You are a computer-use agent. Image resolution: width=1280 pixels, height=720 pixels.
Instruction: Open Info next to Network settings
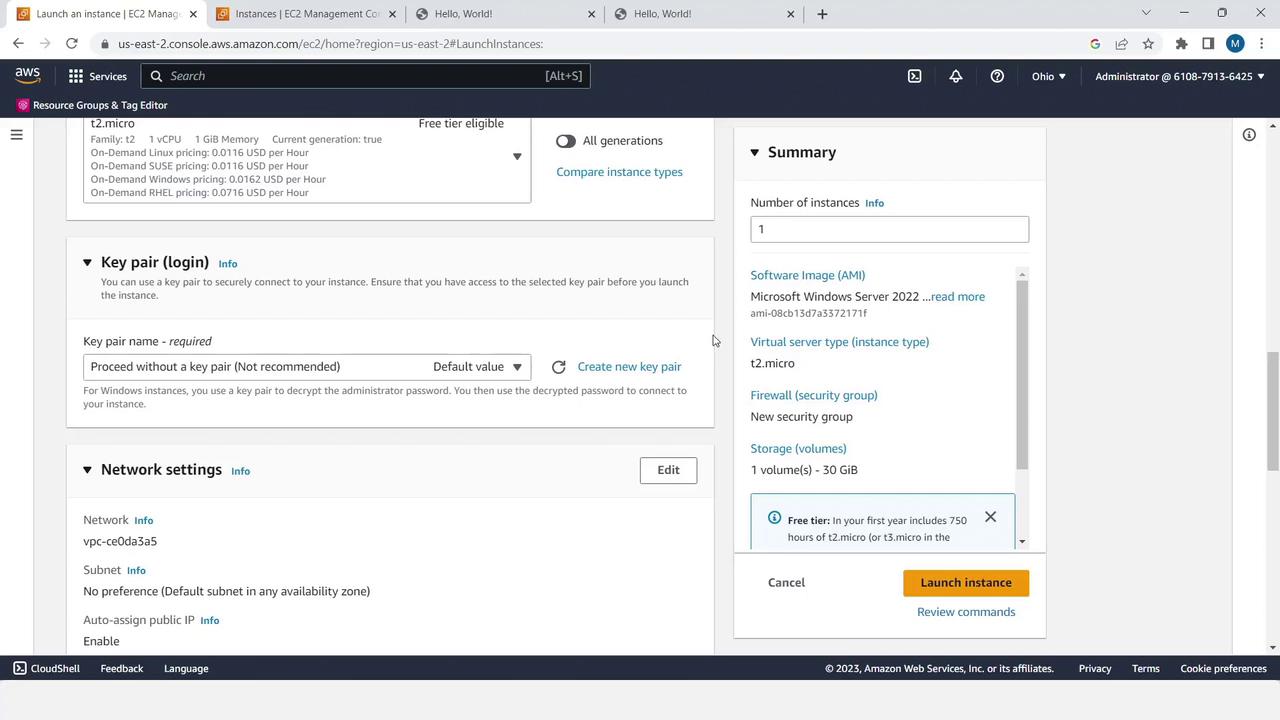pos(240,471)
